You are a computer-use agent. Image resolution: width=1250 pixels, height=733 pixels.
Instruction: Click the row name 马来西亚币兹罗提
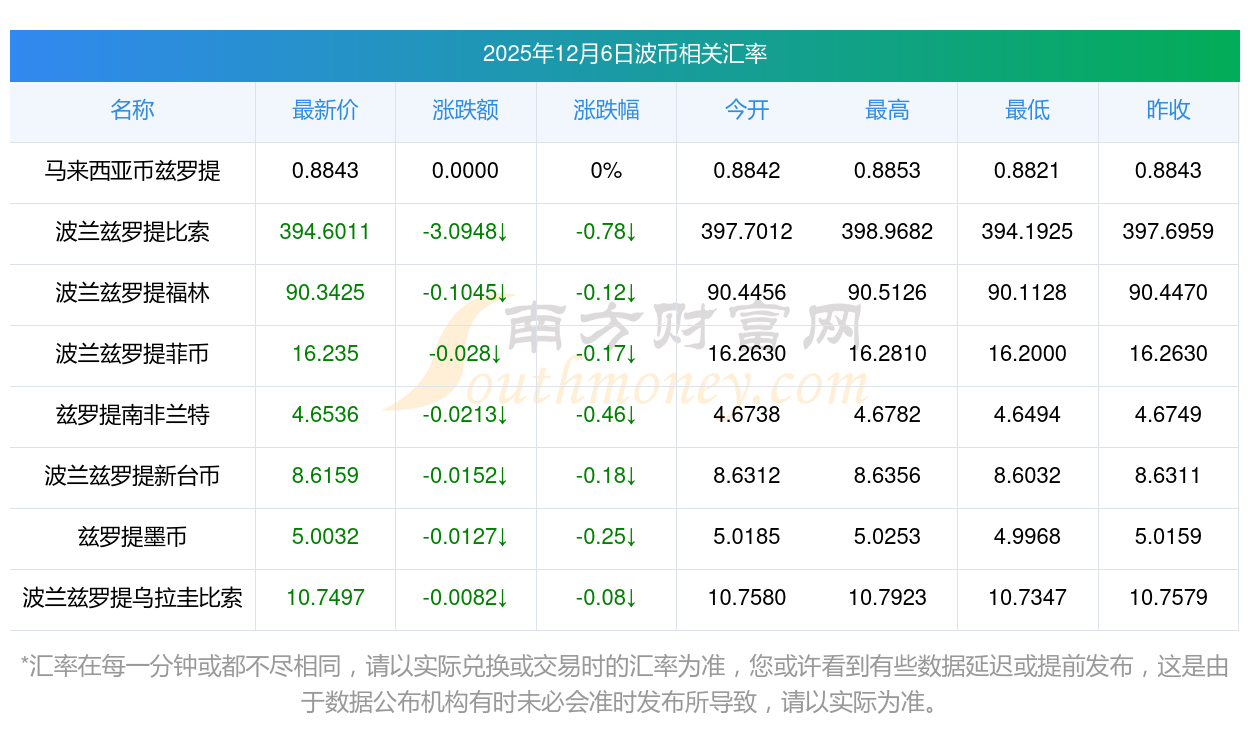[132, 171]
